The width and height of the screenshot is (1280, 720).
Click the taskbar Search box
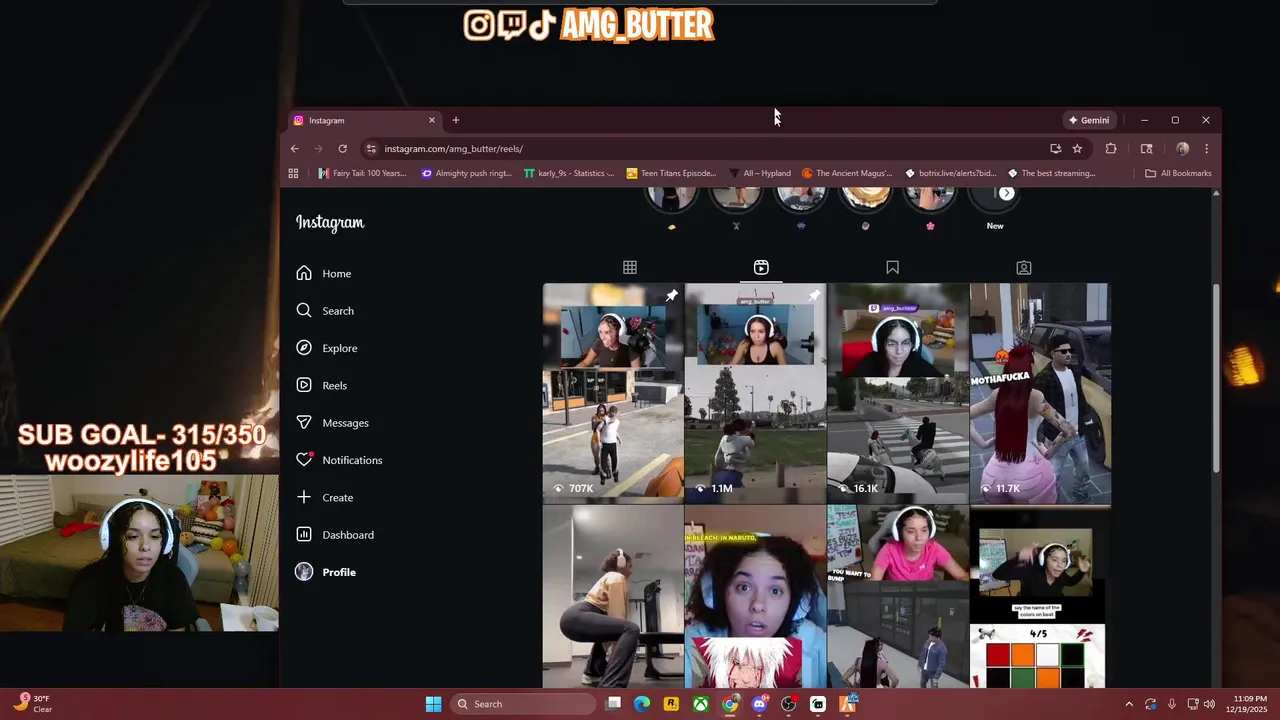pyautogui.click(x=524, y=704)
